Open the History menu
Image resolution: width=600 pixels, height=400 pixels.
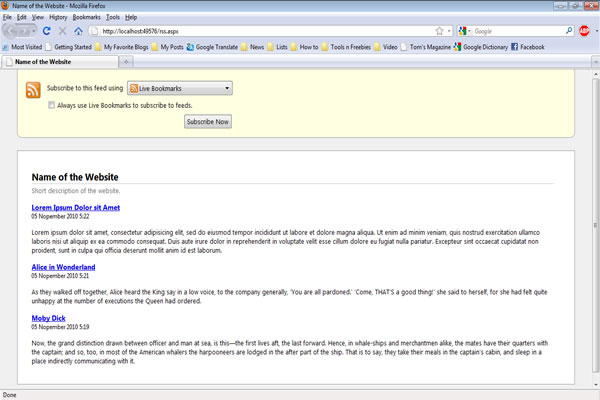pyautogui.click(x=58, y=17)
